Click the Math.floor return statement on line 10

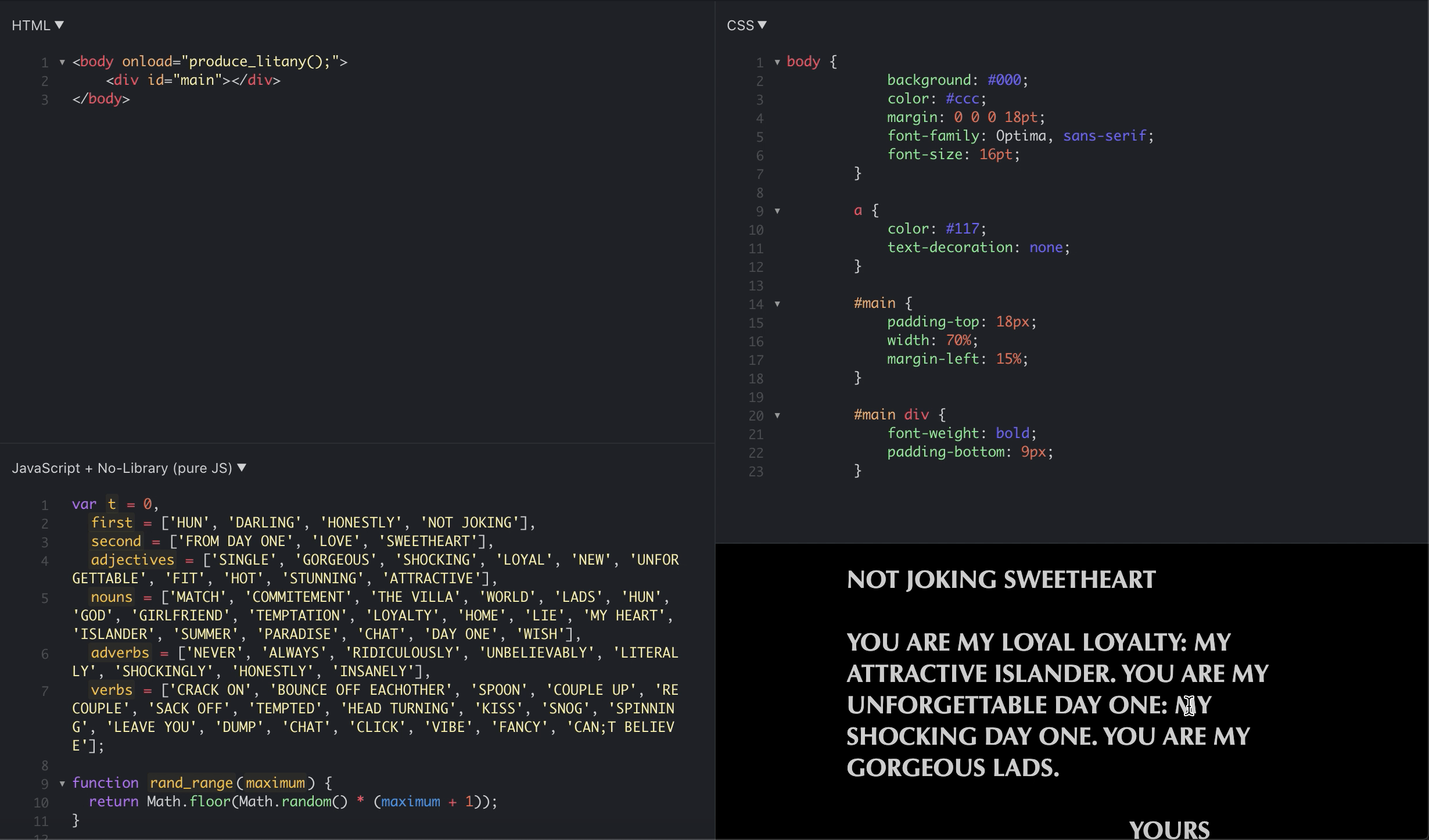point(293,801)
